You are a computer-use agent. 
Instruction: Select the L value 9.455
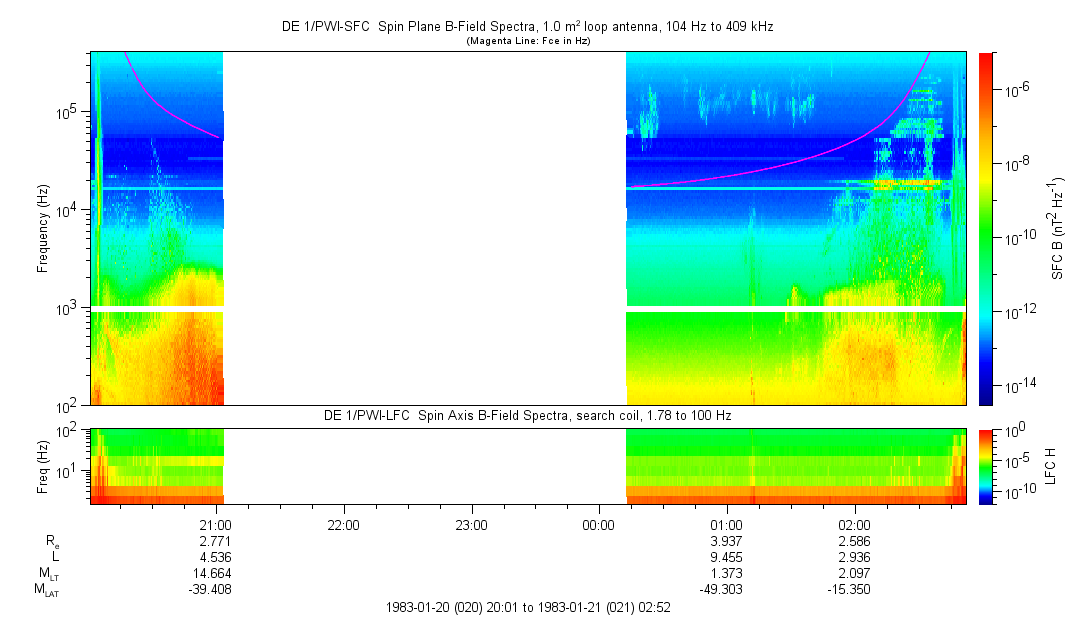pos(726,556)
